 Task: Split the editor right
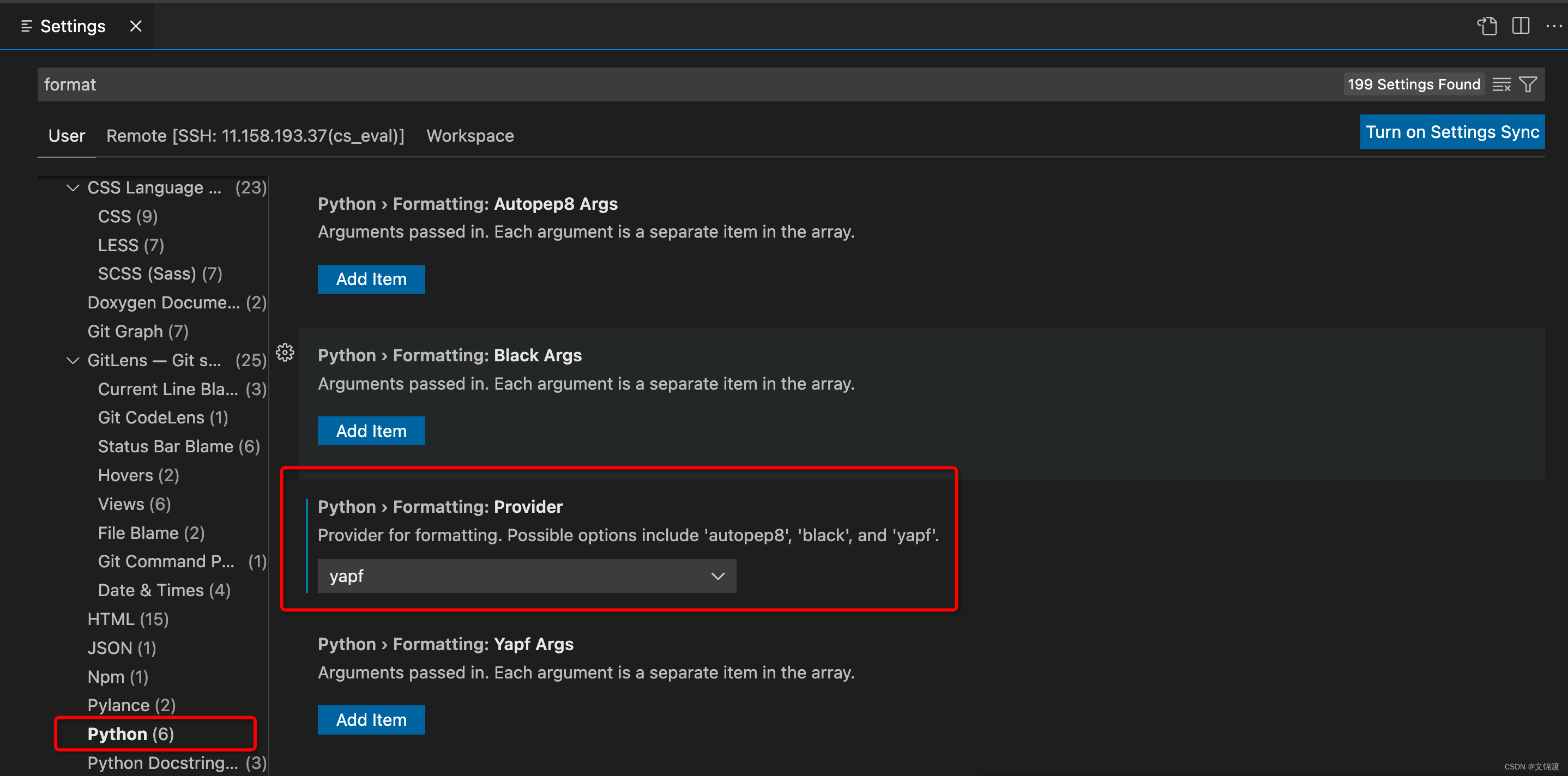[1520, 26]
